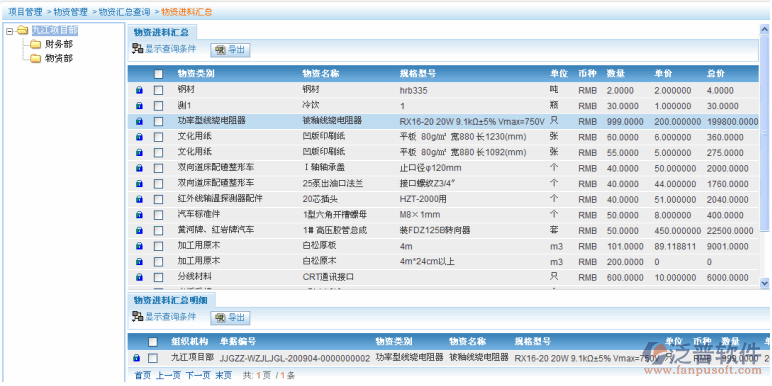Click the upper 显示查询条件 search icon
772x386 pixels.
[137, 49]
